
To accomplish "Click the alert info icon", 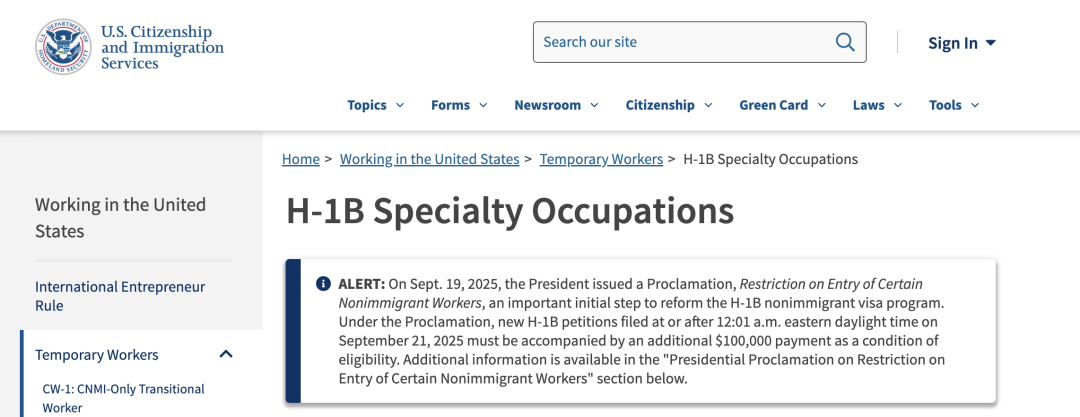I will (x=323, y=283).
